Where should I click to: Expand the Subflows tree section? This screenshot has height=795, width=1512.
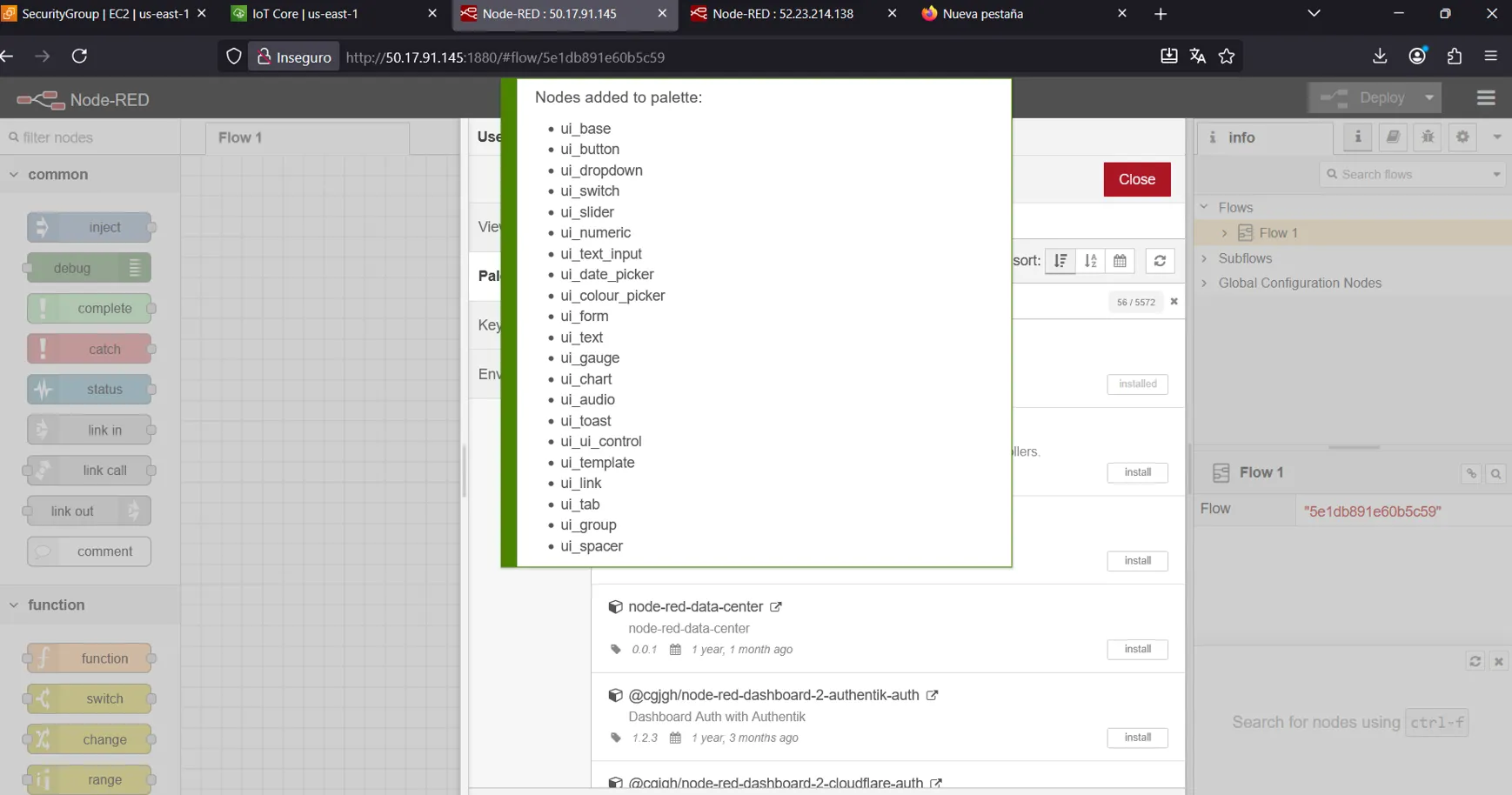[1205, 258]
